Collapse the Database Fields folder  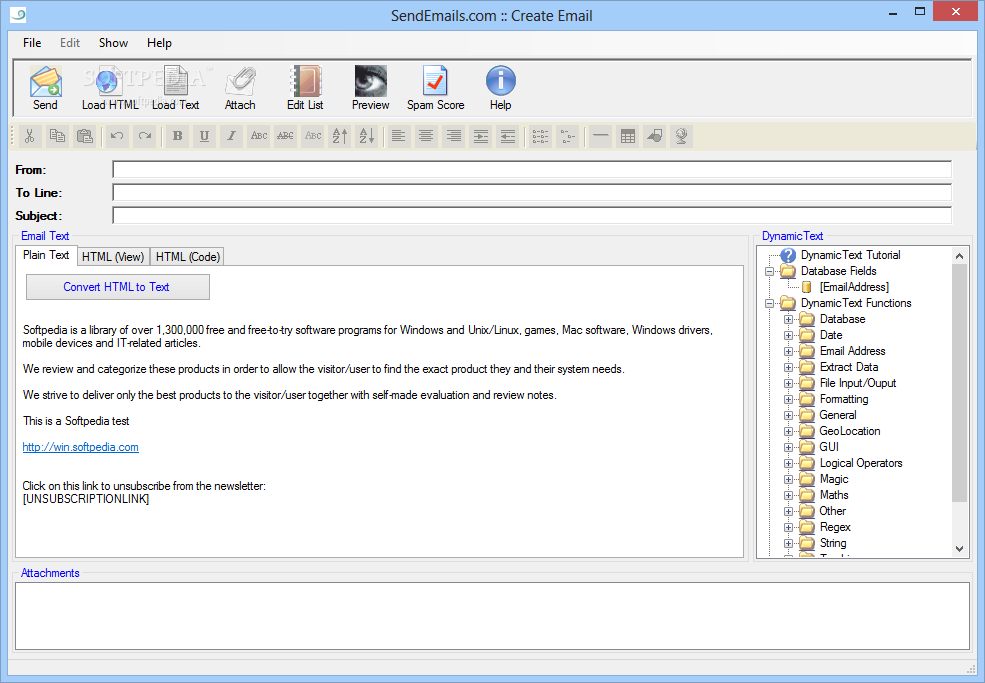769,271
